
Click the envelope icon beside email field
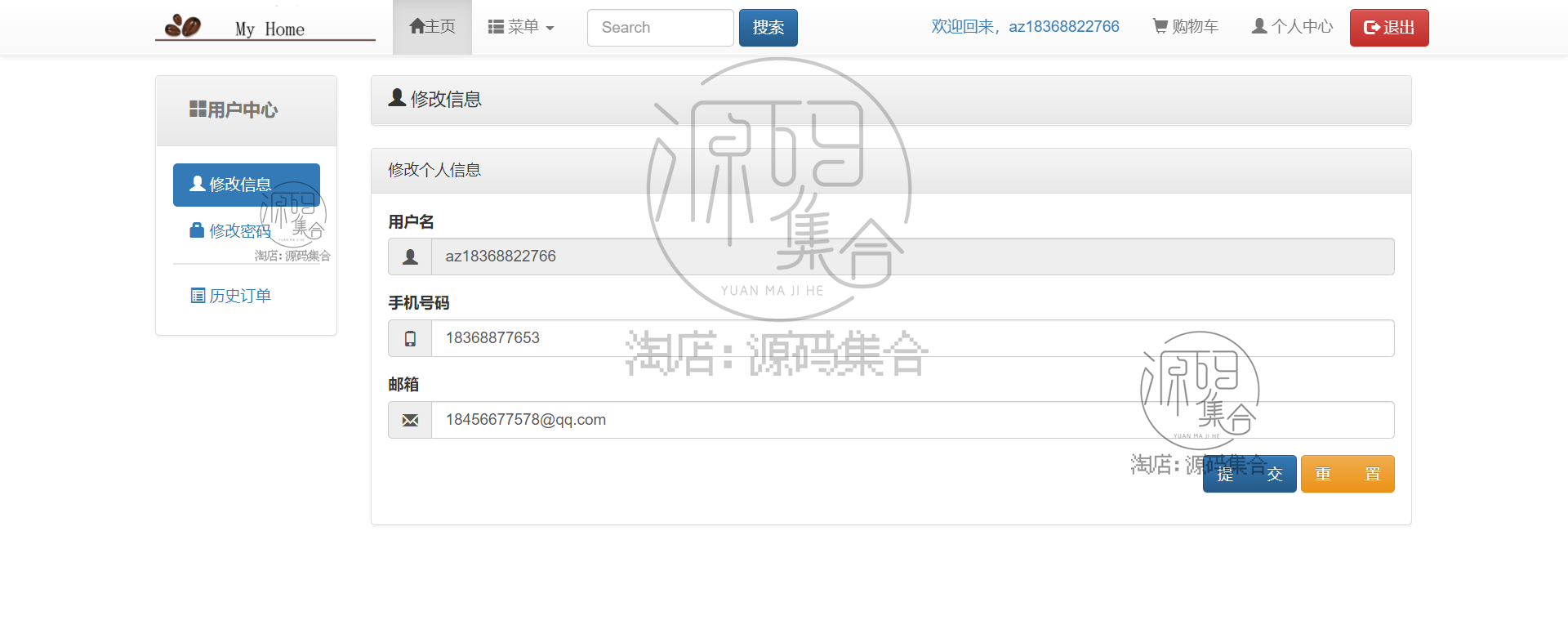[x=410, y=420]
